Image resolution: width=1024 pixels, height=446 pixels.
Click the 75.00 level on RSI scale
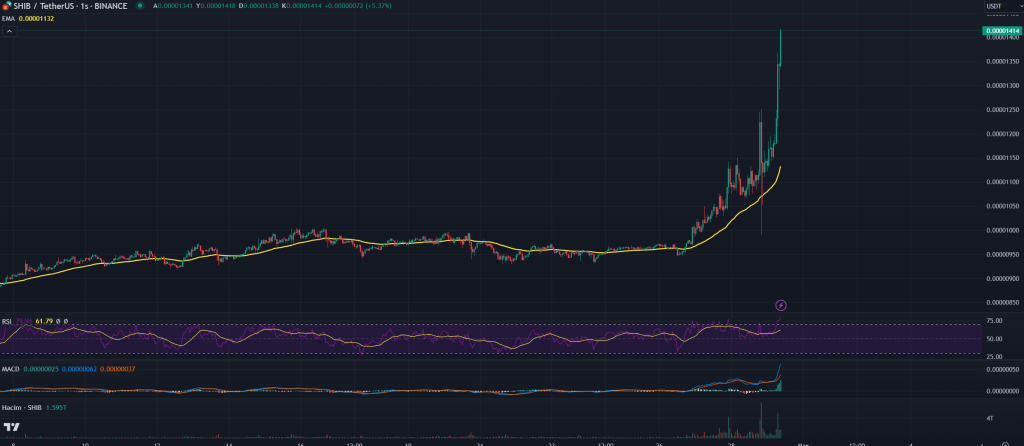[x=996, y=321]
